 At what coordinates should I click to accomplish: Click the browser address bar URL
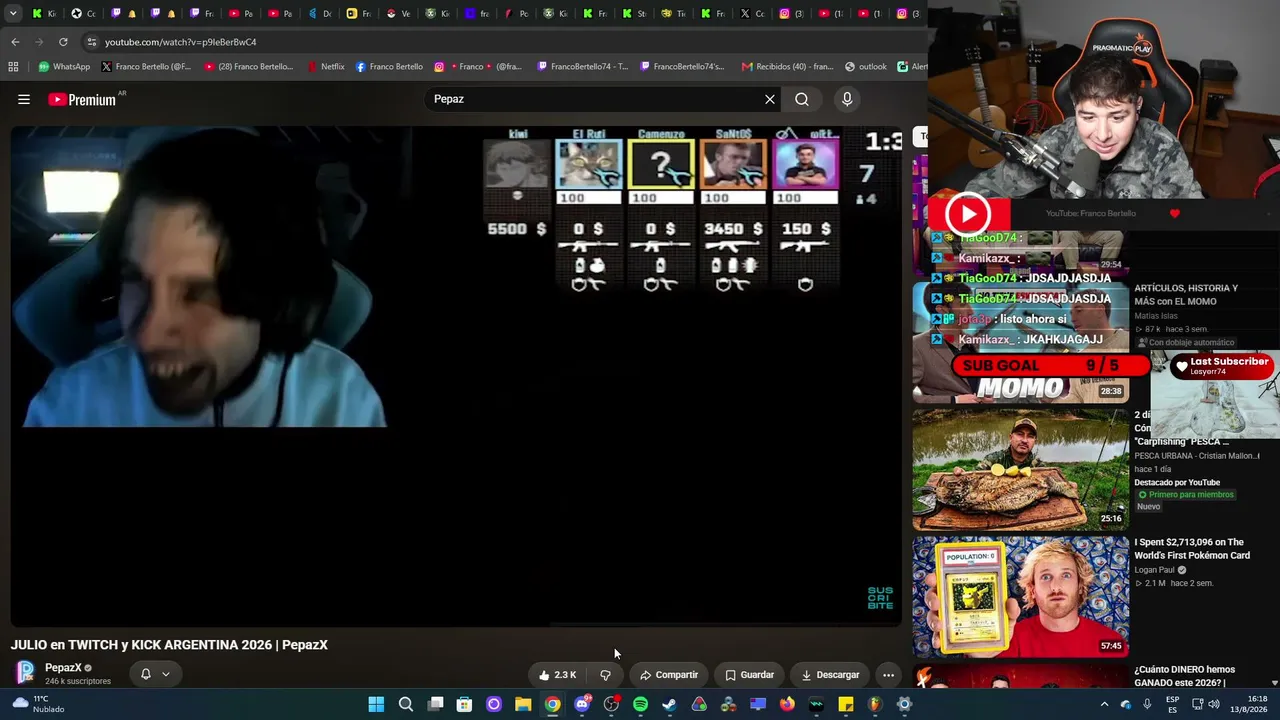[x=180, y=42]
